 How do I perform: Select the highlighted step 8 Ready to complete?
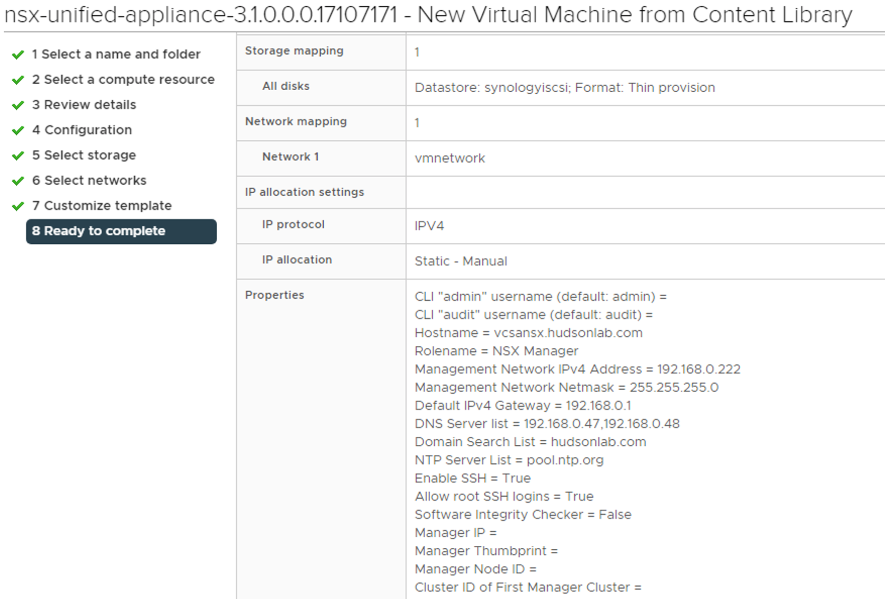click(121, 231)
